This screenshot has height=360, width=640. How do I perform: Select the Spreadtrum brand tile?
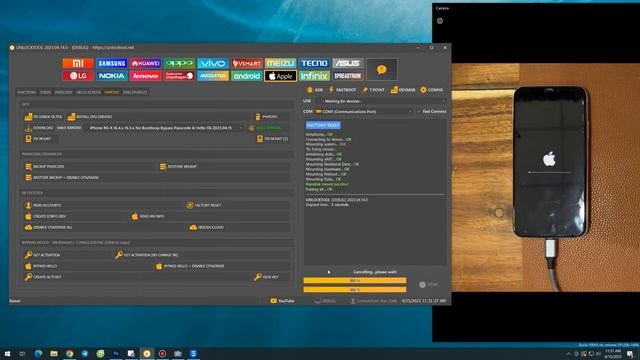(348, 76)
